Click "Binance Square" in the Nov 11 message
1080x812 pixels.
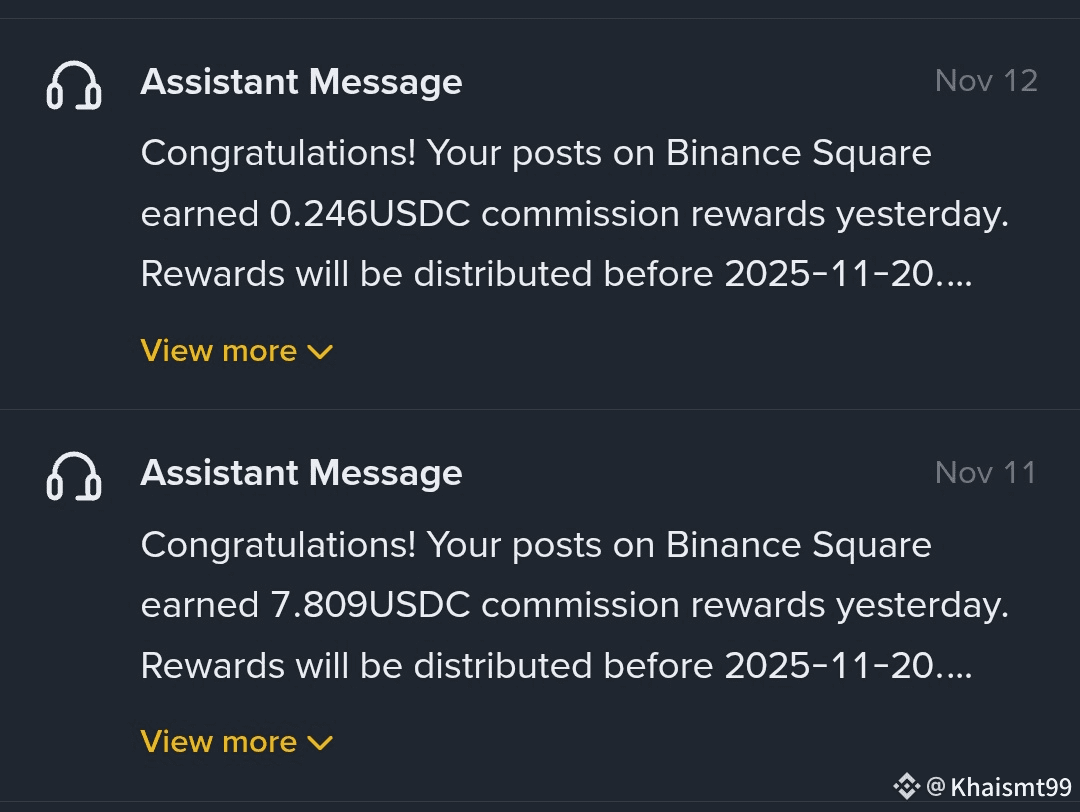point(798,545)
